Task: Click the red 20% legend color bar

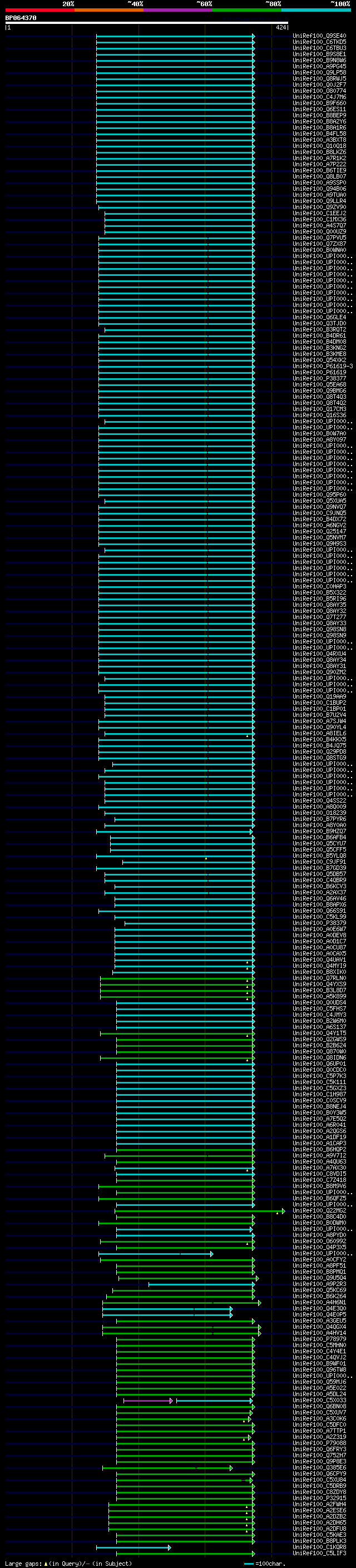Action: [x=40, y=10]
